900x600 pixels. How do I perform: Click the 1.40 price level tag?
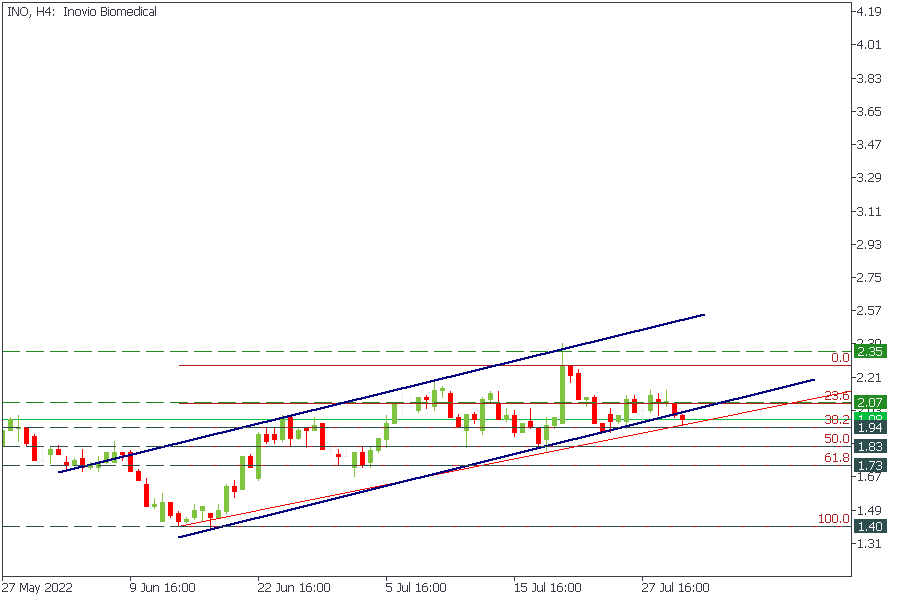click(868, 526)
